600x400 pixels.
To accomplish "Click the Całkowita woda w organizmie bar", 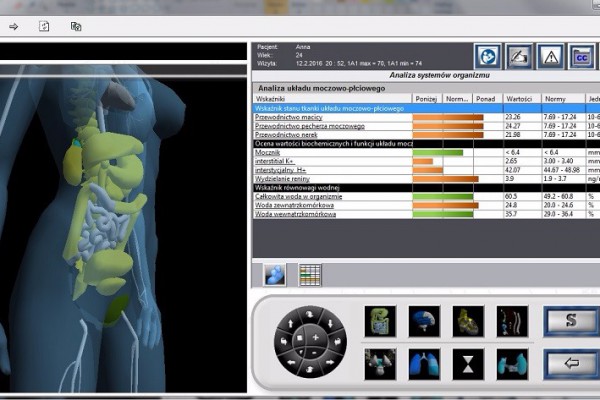I will point(445,196).
